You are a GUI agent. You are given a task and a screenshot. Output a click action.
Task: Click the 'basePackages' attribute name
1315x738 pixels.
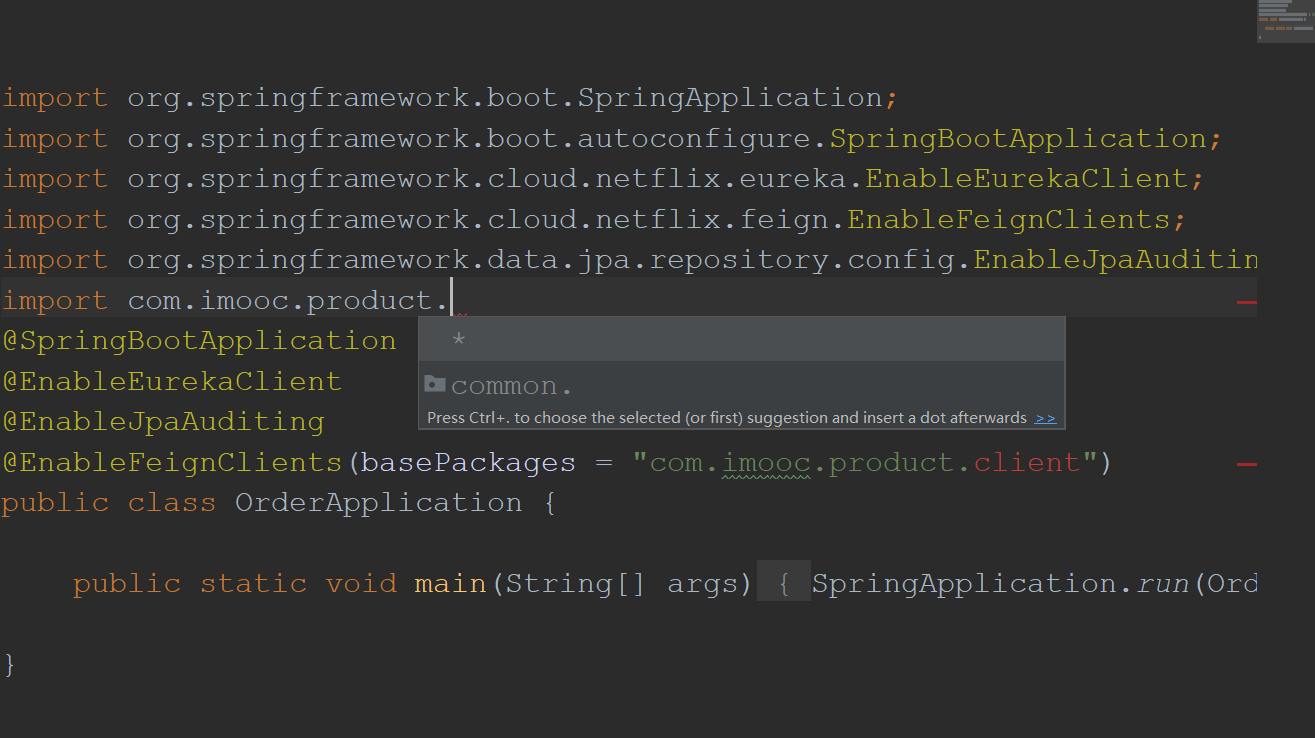point(468,463)
